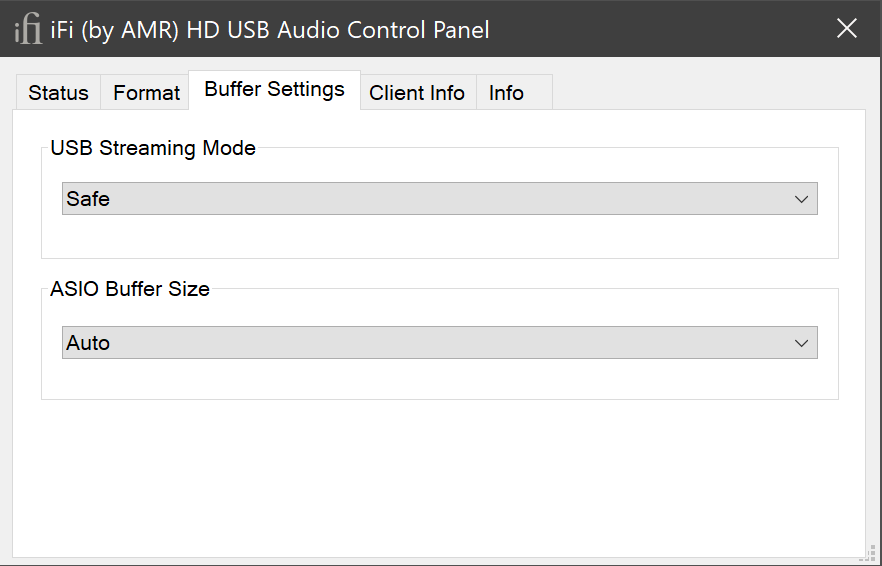Click the window title bar text
The image size is (882, 566).
coord(270,30)
